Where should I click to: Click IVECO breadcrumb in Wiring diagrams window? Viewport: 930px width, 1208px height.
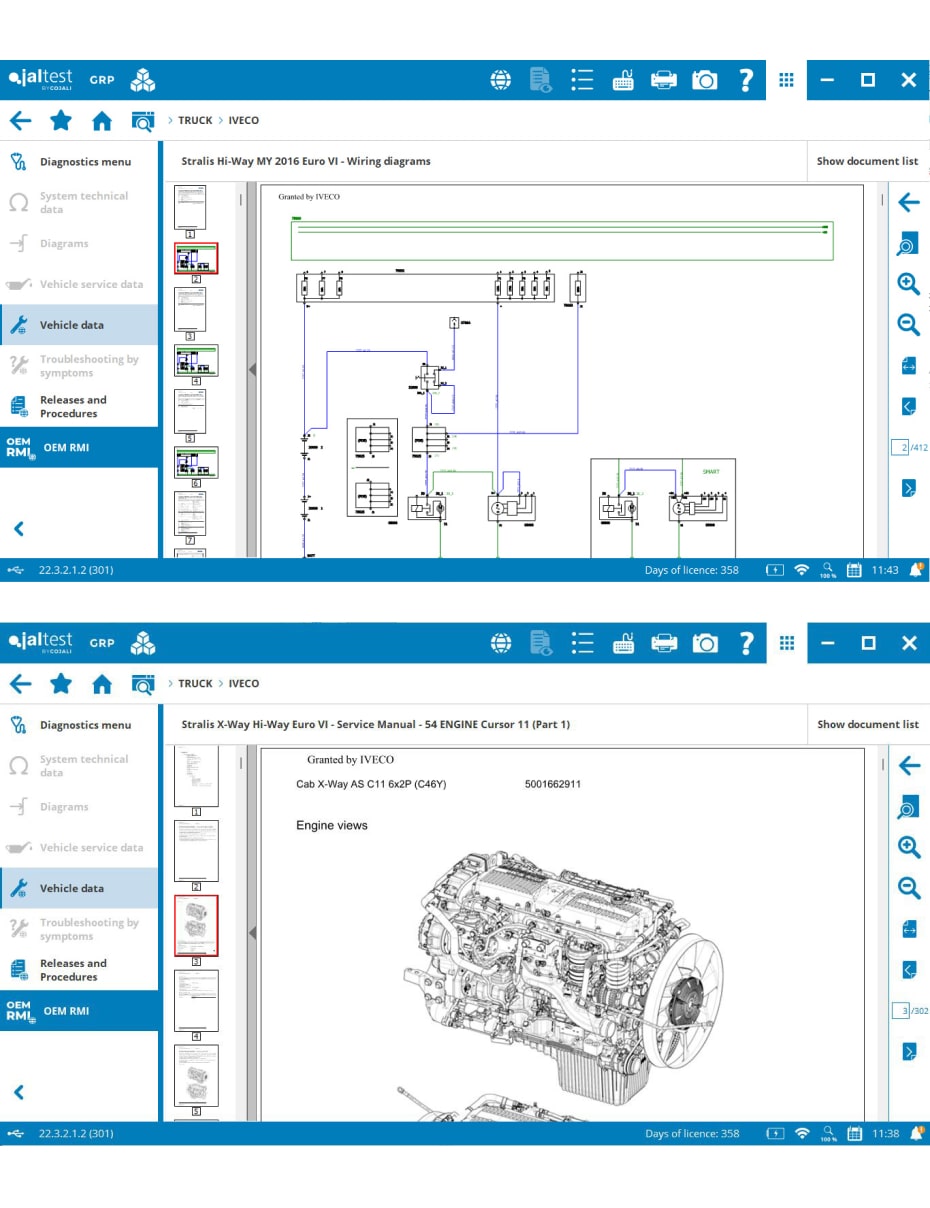tap(243, 121)
